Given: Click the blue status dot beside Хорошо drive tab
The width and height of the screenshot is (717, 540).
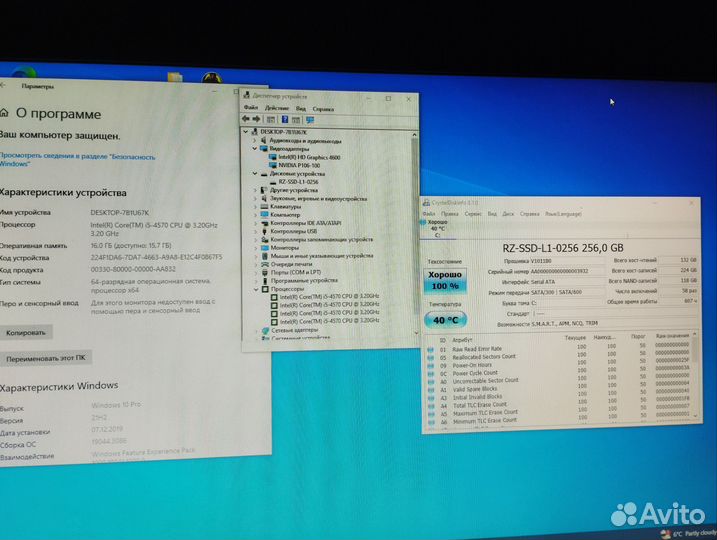Looking at the screenshot, I should (x=423, y=222).
